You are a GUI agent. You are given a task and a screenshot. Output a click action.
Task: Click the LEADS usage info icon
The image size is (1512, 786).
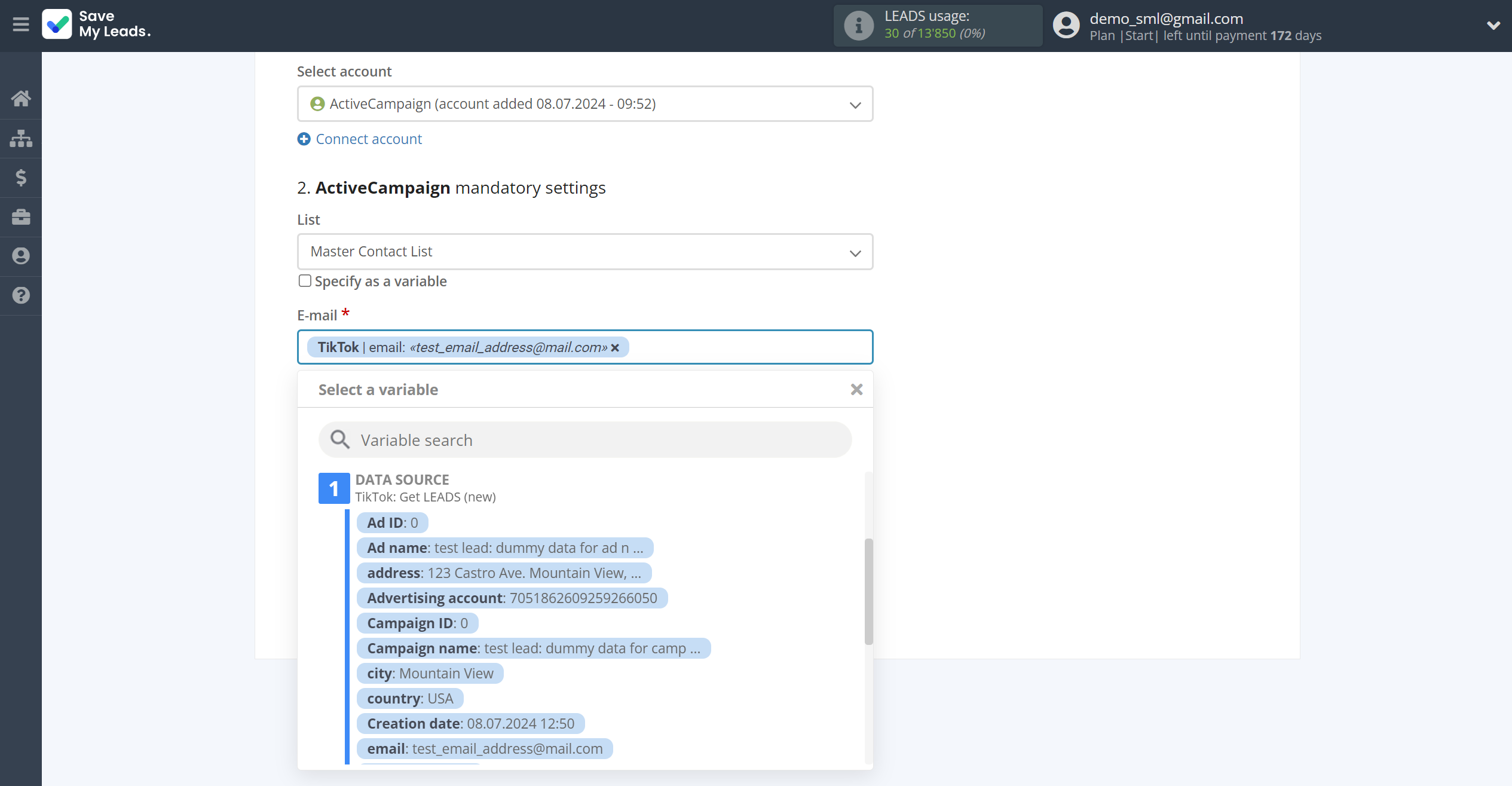858,26
